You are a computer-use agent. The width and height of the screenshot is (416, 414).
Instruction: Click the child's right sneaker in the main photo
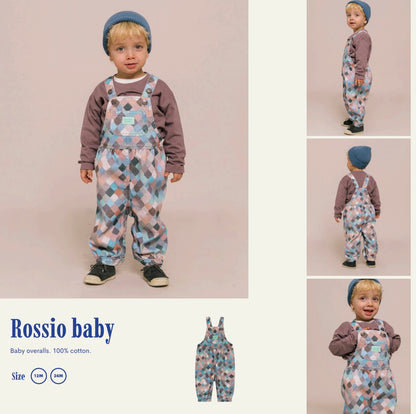[100, 274]
